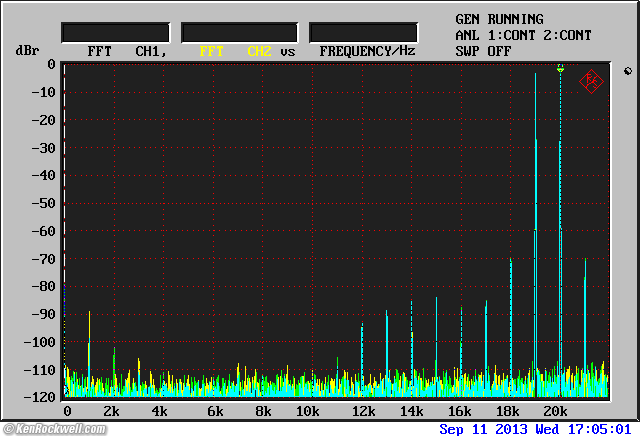This screenshot has width=640, height=436.
Task: Click the SWP OFF status indicator
Action: 483,50
